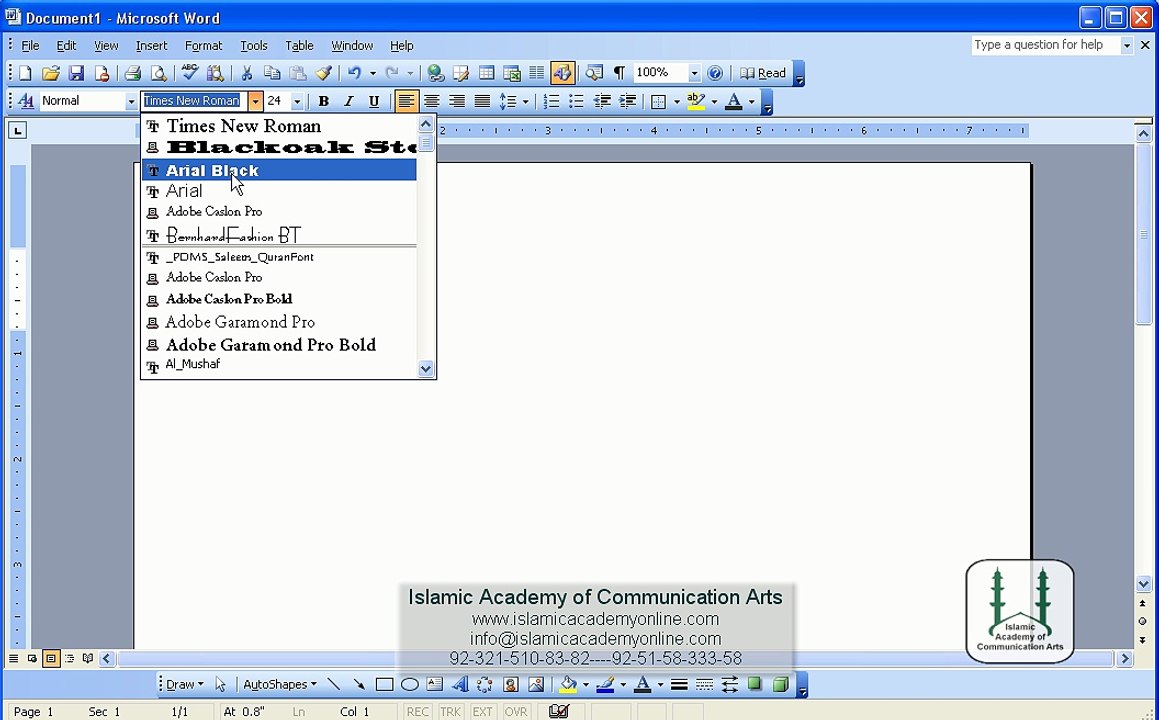Screen dimensions: 1159x720
Task: Cut selection with the scissors icon
Action: tap(247, 73)
